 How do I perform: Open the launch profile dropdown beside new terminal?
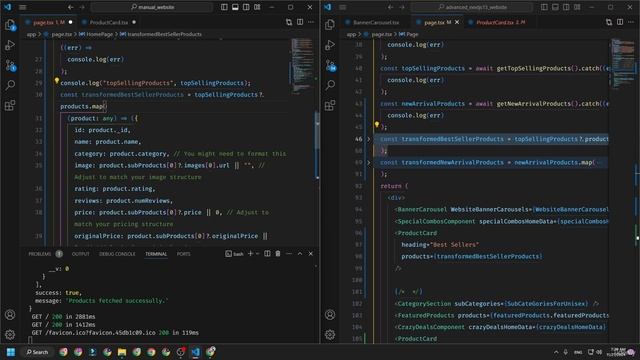tap(257, 253)
